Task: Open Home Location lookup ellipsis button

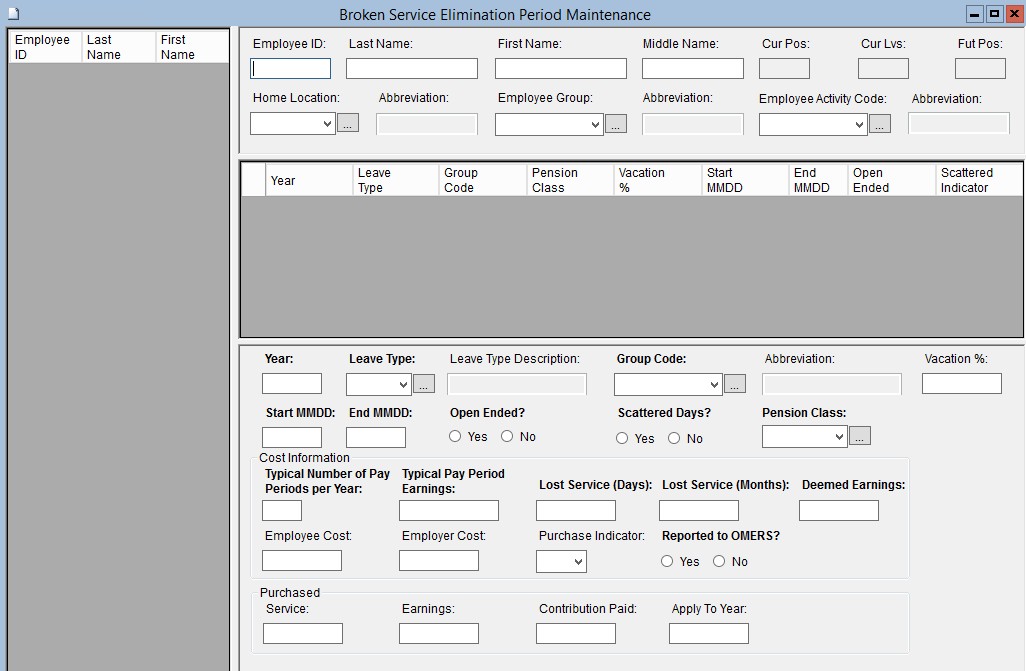Action: coord(347,124)
